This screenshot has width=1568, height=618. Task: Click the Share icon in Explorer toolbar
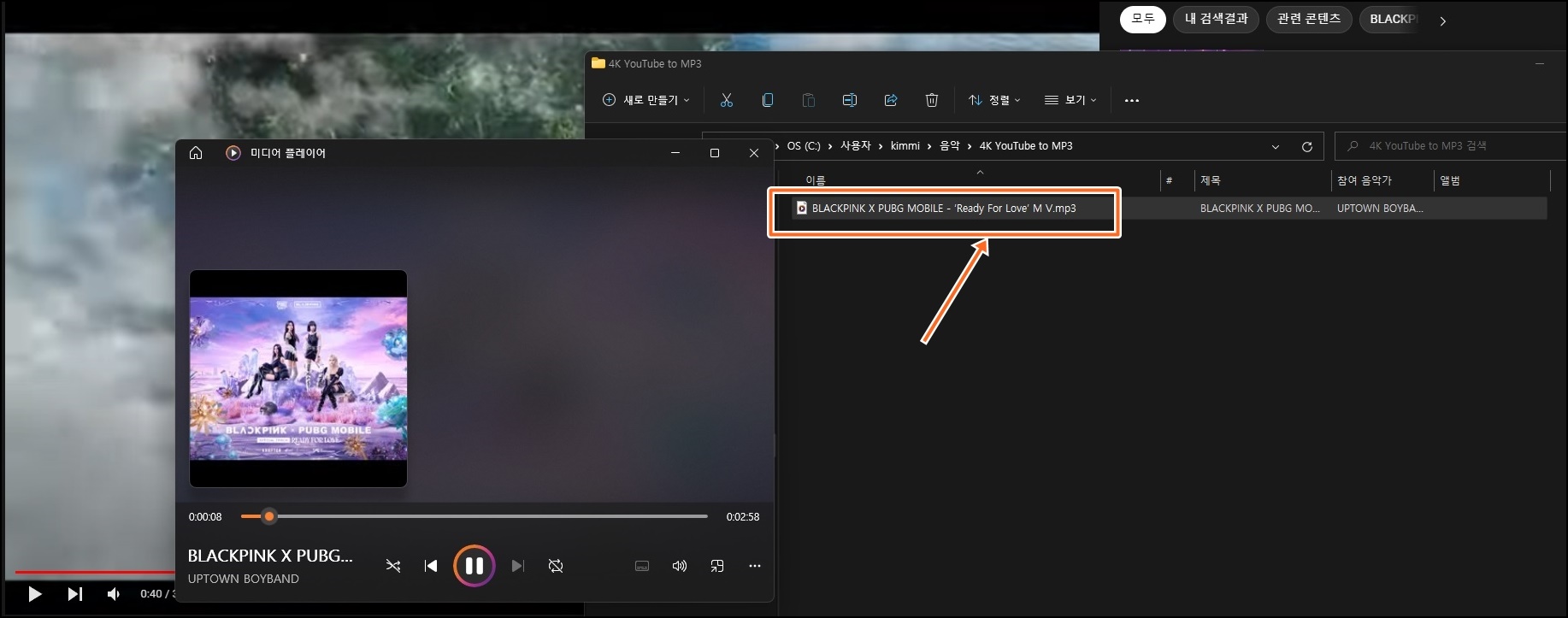[x=891, y=100]
